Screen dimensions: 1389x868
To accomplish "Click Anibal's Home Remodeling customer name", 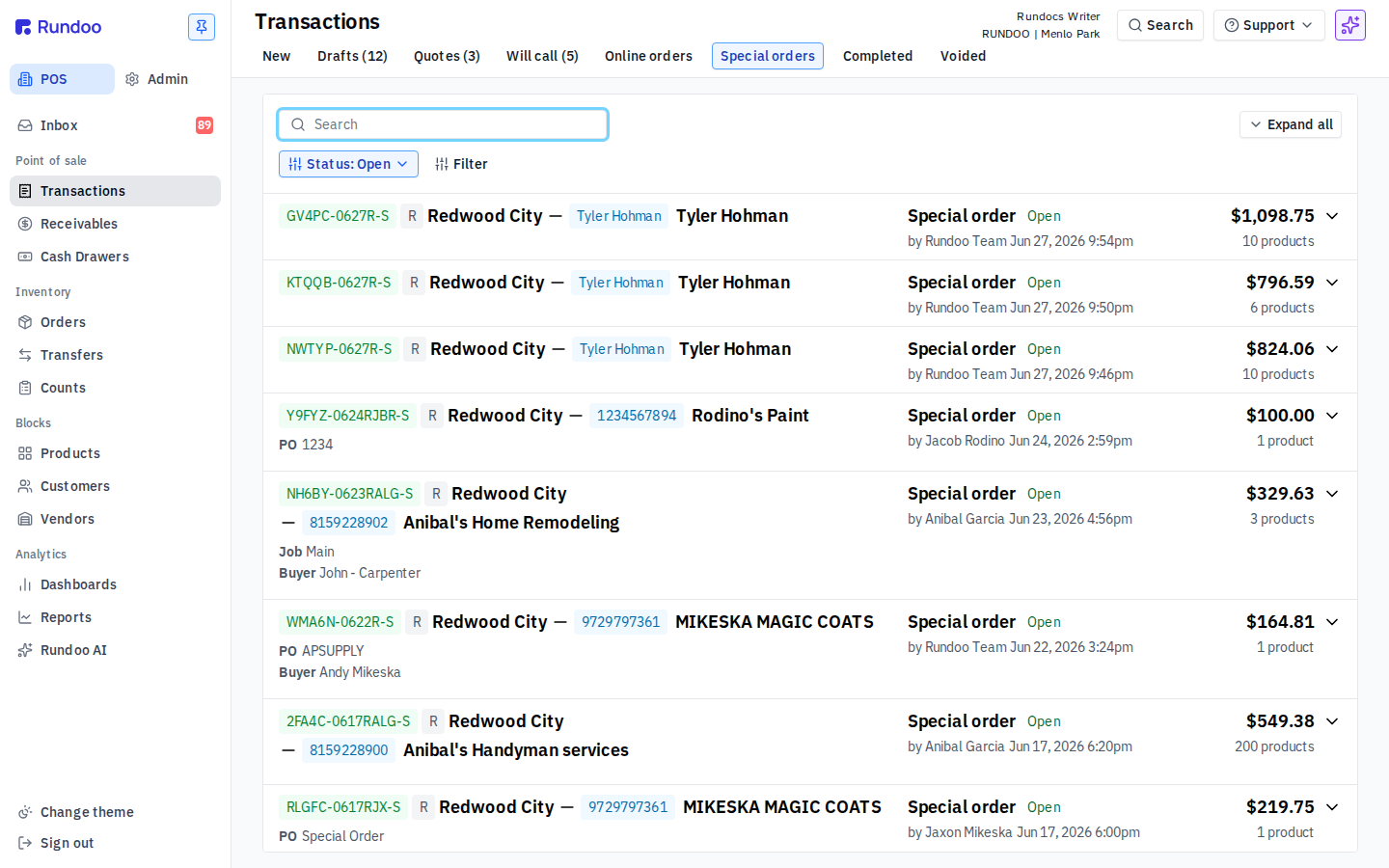I will 511,523.
